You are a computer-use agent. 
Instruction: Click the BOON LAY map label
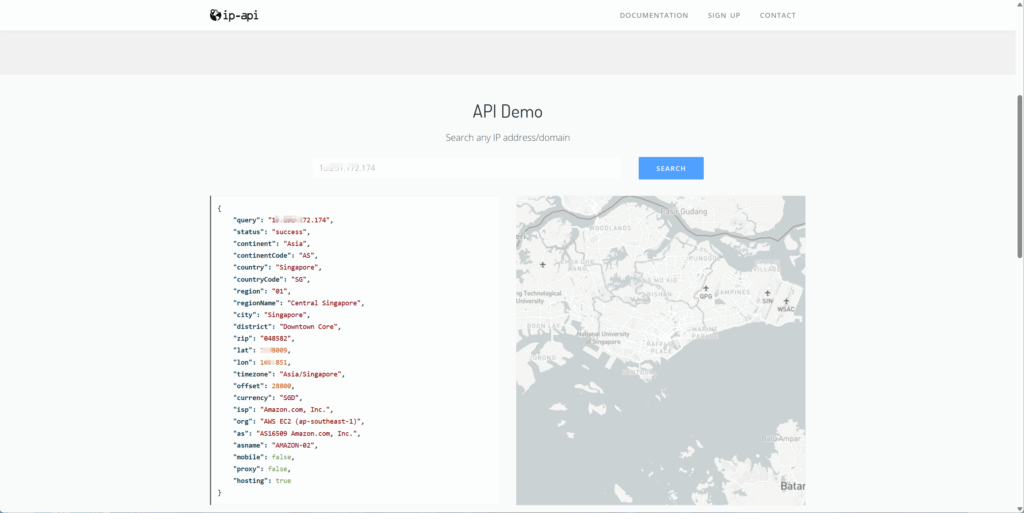point(543,326)
